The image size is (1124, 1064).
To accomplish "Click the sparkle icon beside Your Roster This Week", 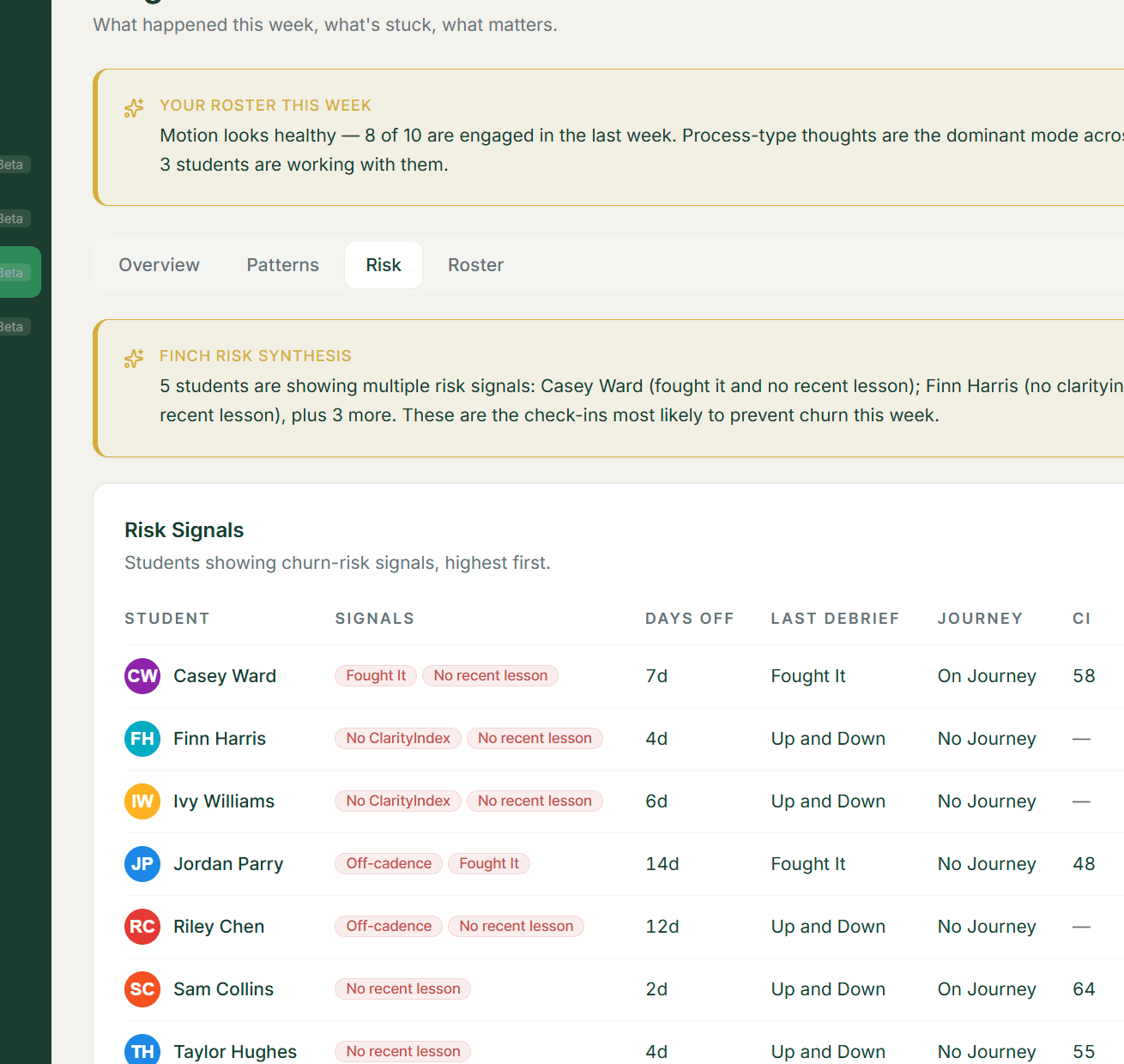I will [134, 107].
